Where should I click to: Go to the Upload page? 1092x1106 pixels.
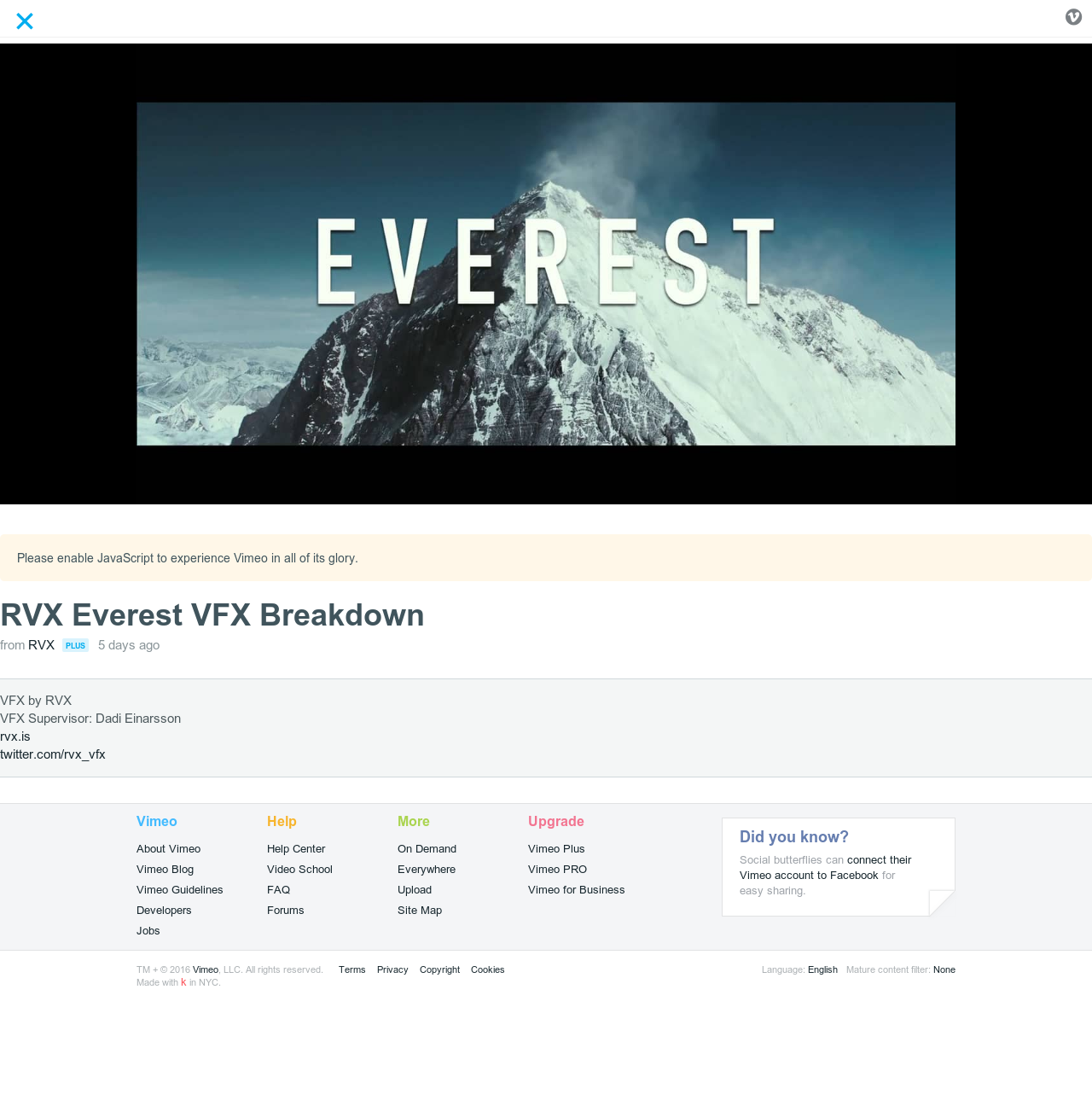[x=415, y=890]
